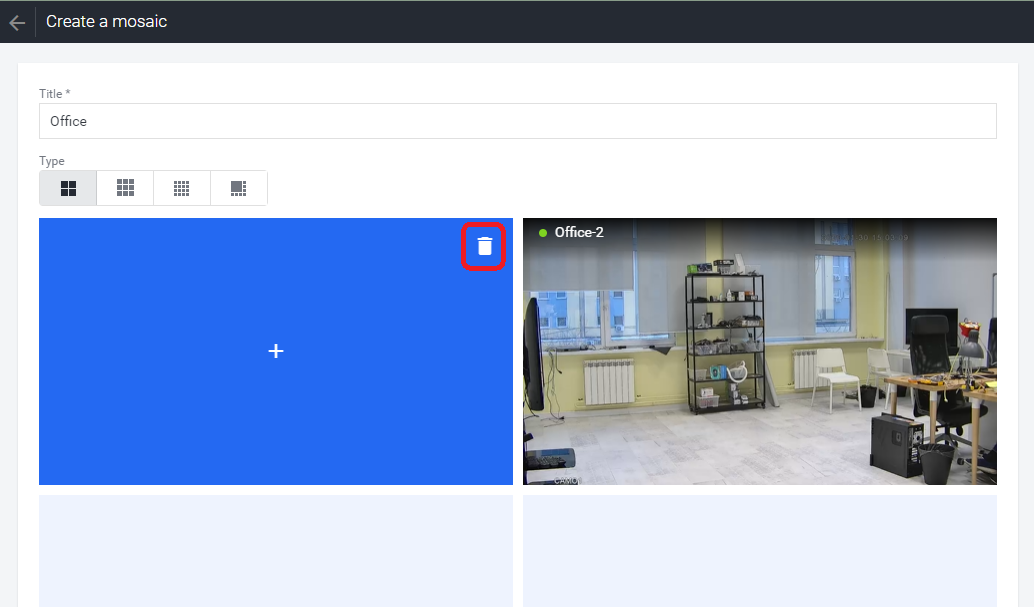Viewport: 1034px width, 607px height.
Task: Click the black shelving rack in the feed
Action: coord(724,338)
